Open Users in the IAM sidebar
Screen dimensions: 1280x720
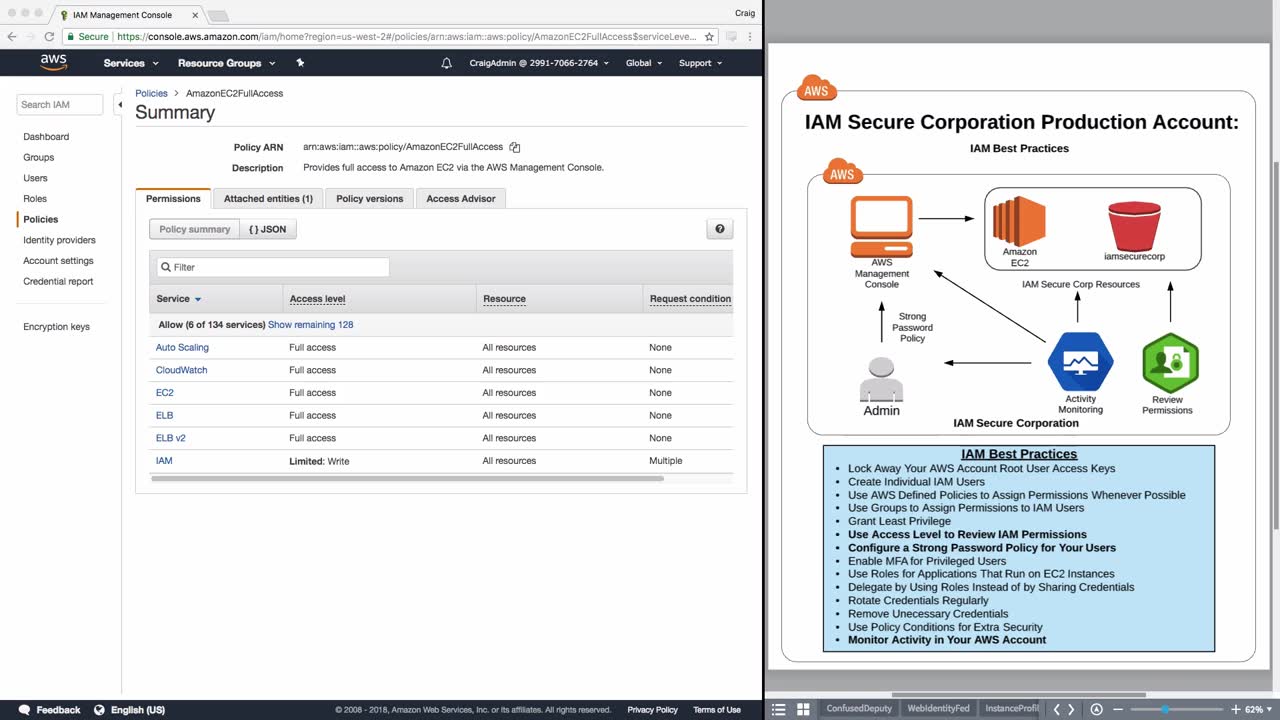pos(35,178)
